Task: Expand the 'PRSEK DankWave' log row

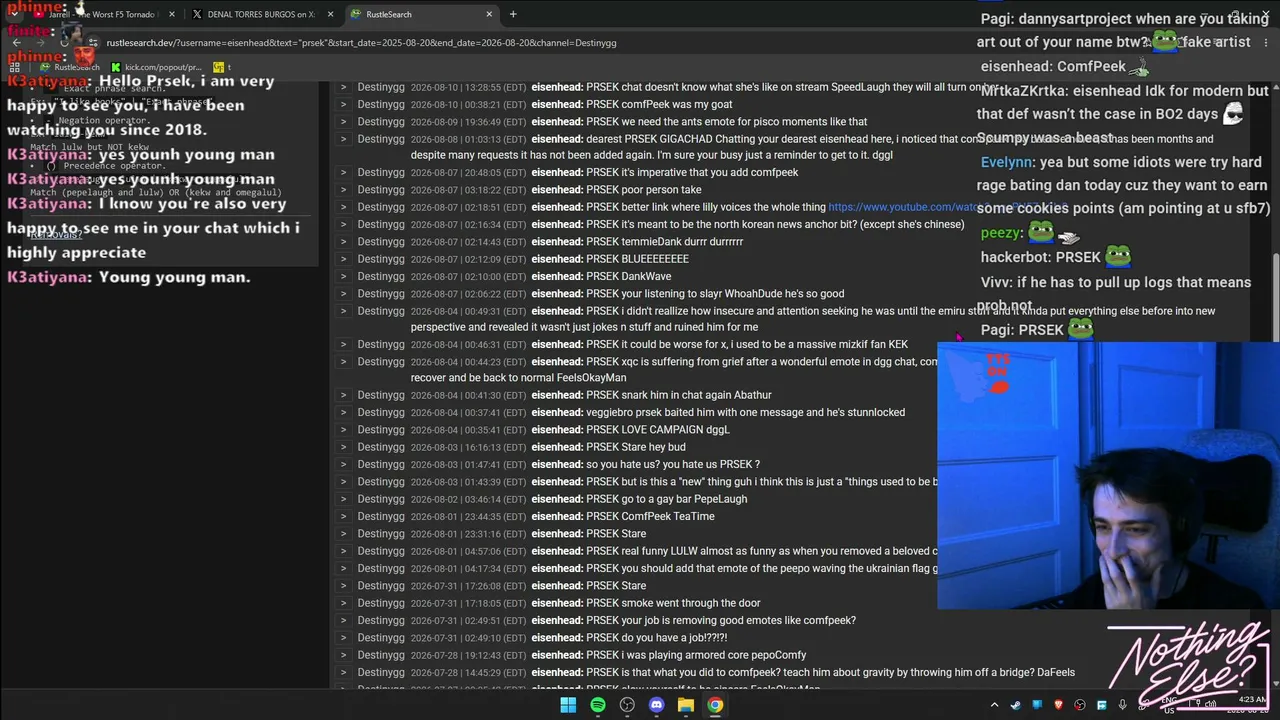Action: [x=343, y=277]
